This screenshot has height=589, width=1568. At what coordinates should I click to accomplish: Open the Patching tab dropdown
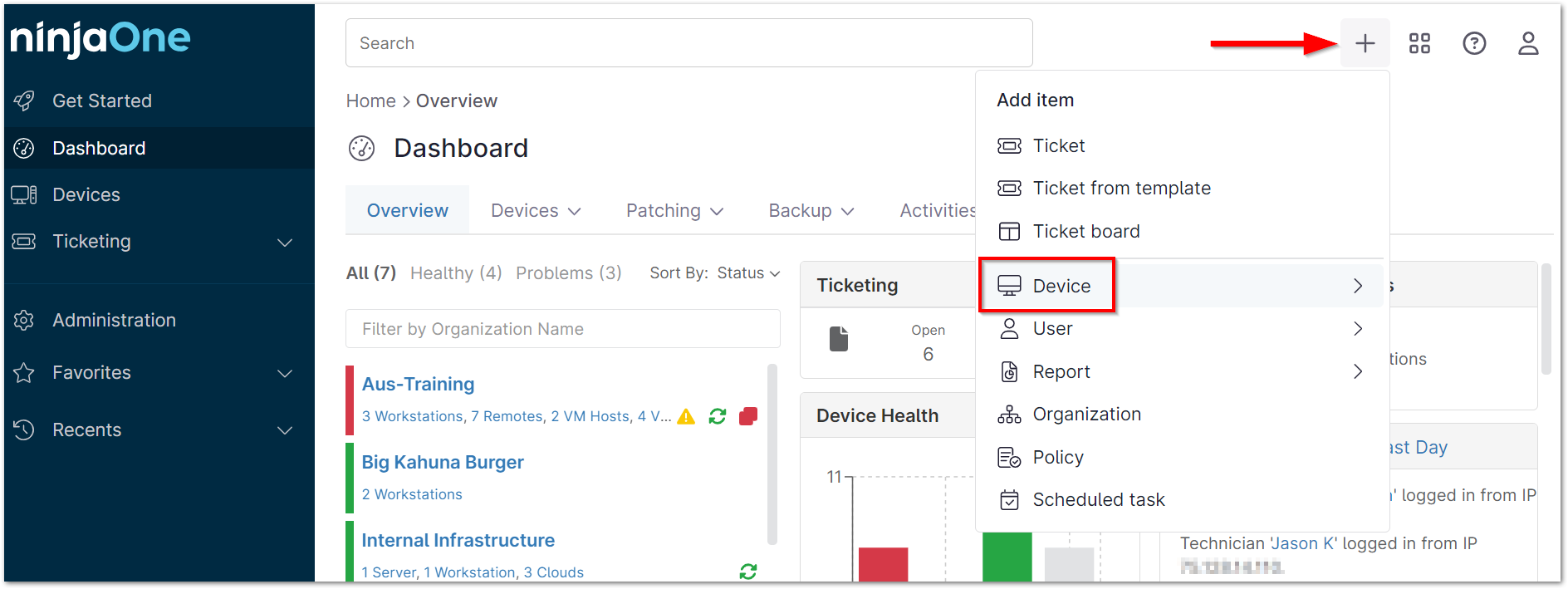(x=674, y=211)
